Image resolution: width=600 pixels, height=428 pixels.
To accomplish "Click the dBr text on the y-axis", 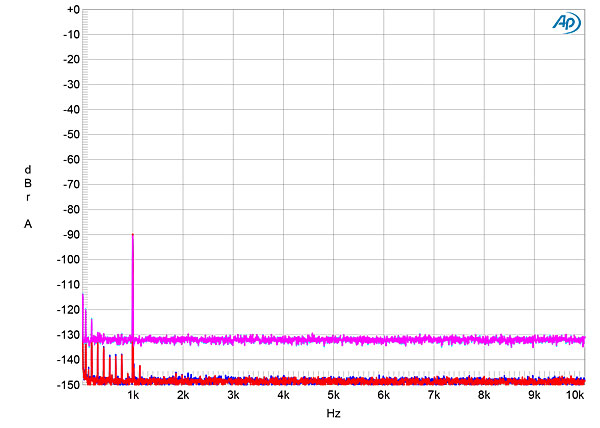I will [x=28, y=183].
